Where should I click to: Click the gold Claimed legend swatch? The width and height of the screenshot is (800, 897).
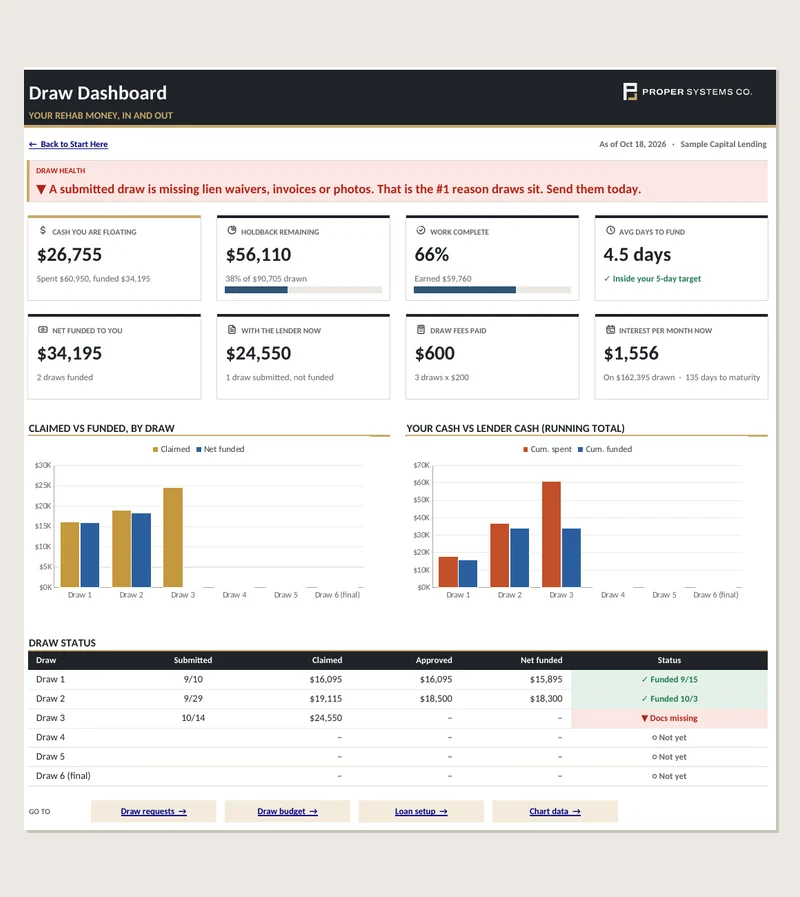(x=155, y=450)
